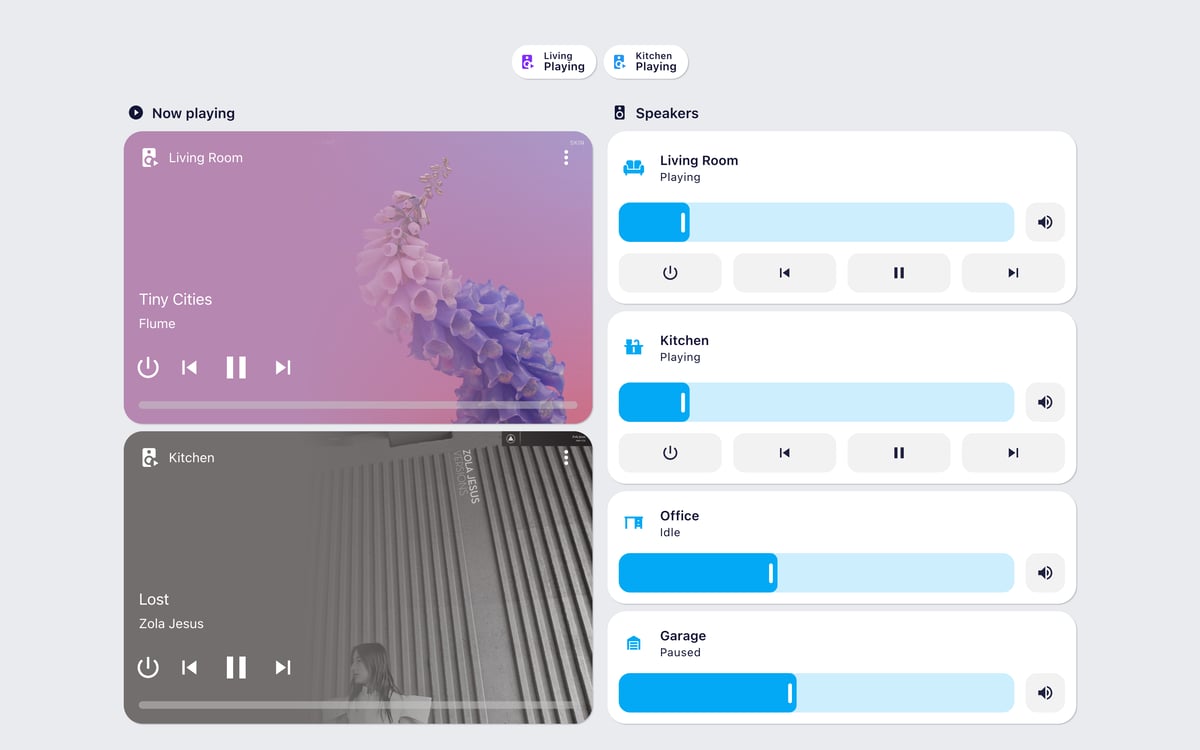Click the Flume artist name
The image size is (1200, 750).
pos(157,324)
